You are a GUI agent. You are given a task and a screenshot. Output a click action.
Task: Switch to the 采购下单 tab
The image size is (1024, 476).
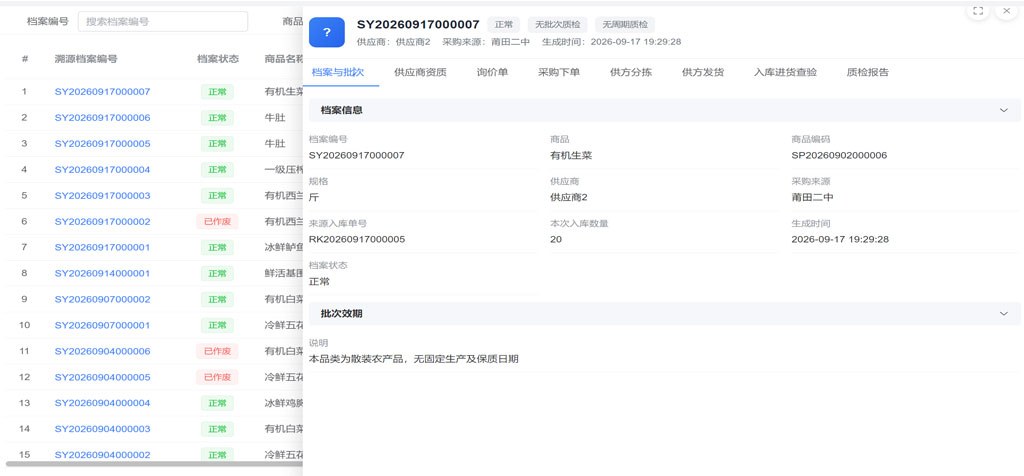pos(559,72)
